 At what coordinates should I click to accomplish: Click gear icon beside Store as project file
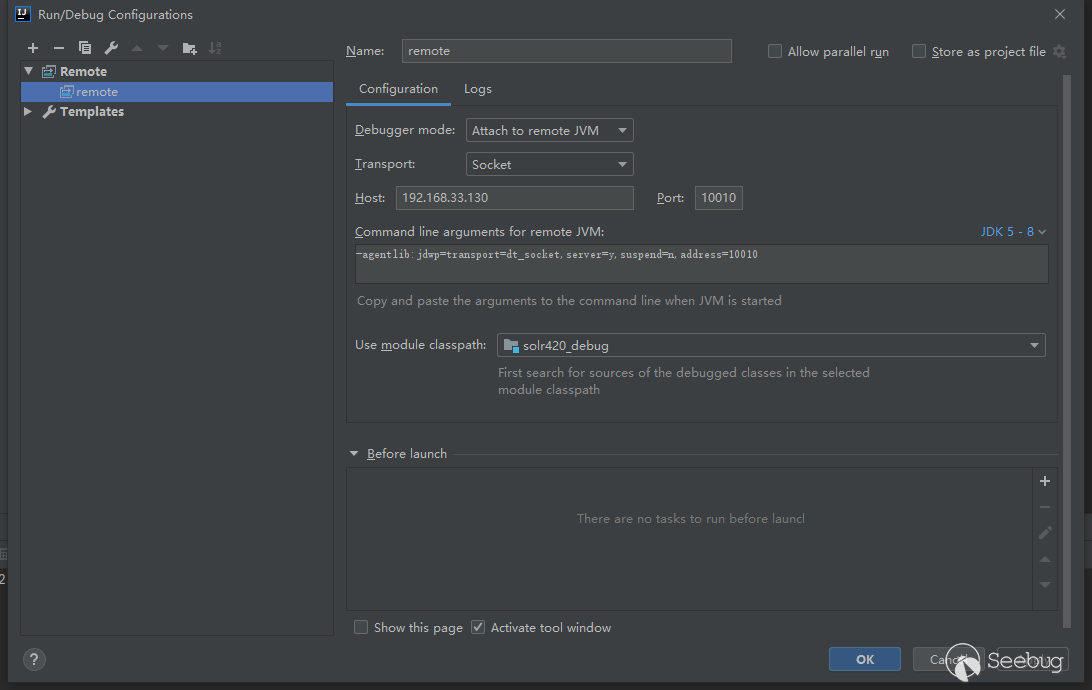[x=1060, y=52]
